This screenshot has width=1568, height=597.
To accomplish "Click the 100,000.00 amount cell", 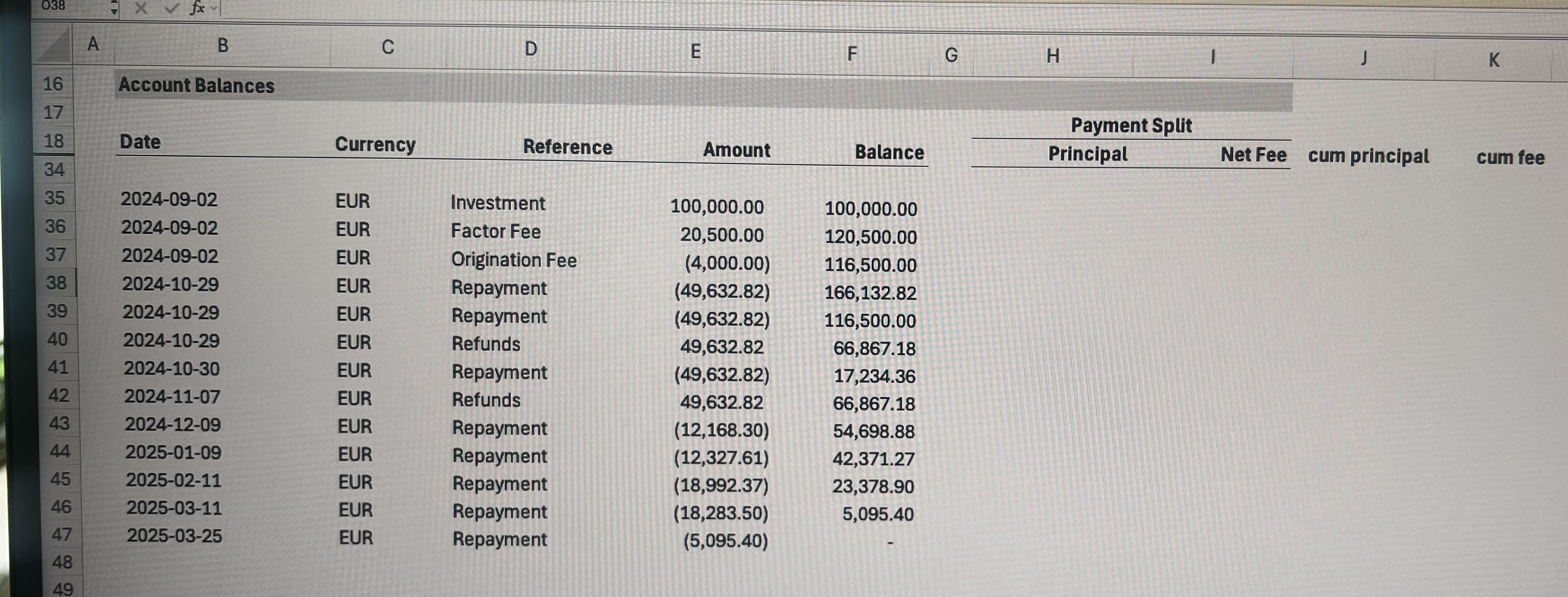I will click(718, 208).
